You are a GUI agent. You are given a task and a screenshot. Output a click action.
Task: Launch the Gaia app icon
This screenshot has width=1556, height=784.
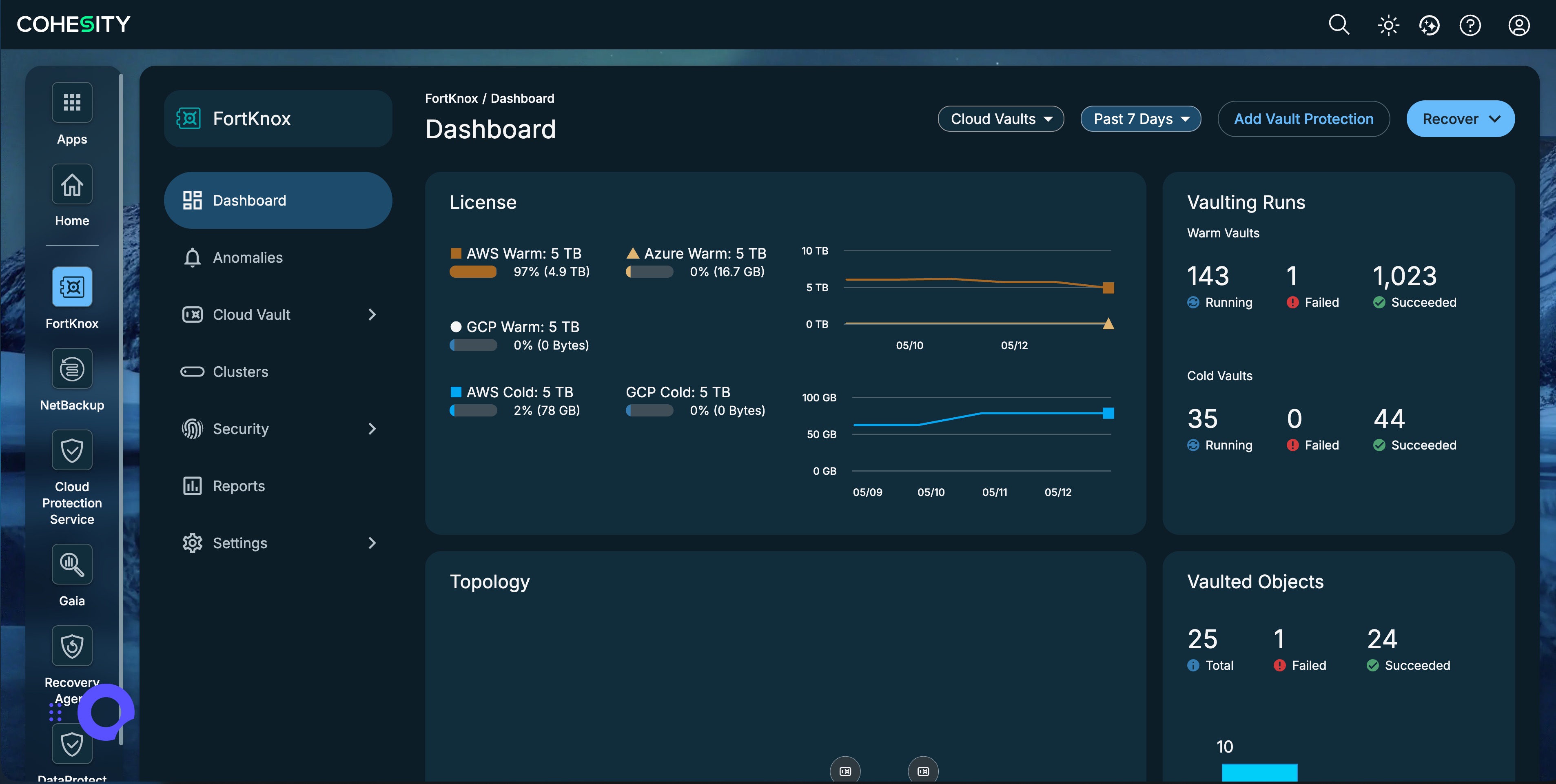[x=72, y=564]
